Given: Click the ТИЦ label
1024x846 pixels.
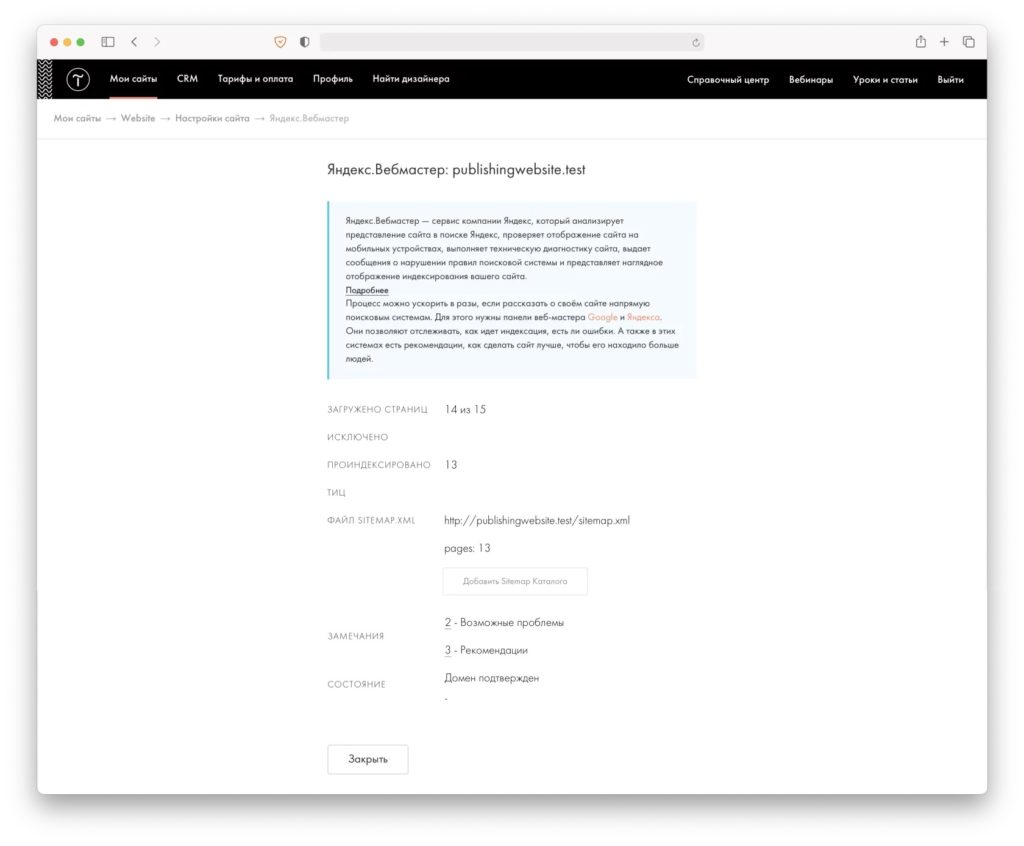Looking at the screenshot, I should [x=336, y=493].
